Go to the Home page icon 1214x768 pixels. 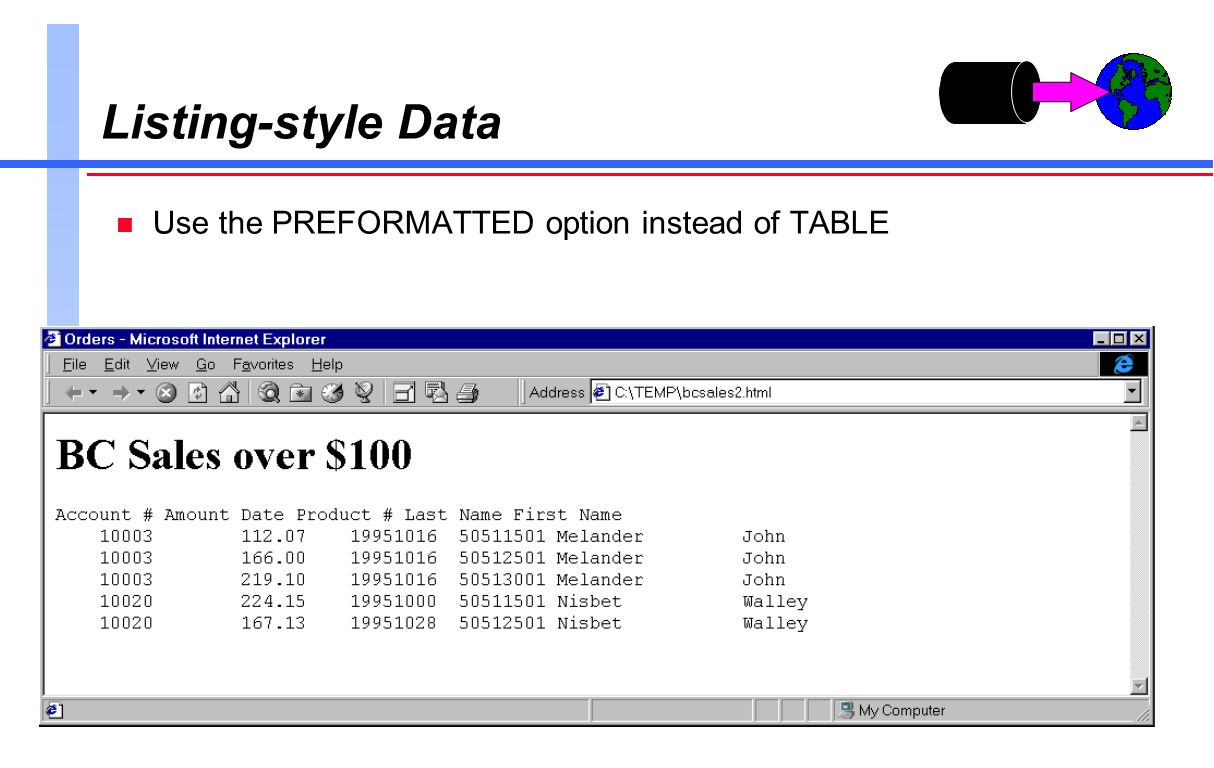point(228,393)
